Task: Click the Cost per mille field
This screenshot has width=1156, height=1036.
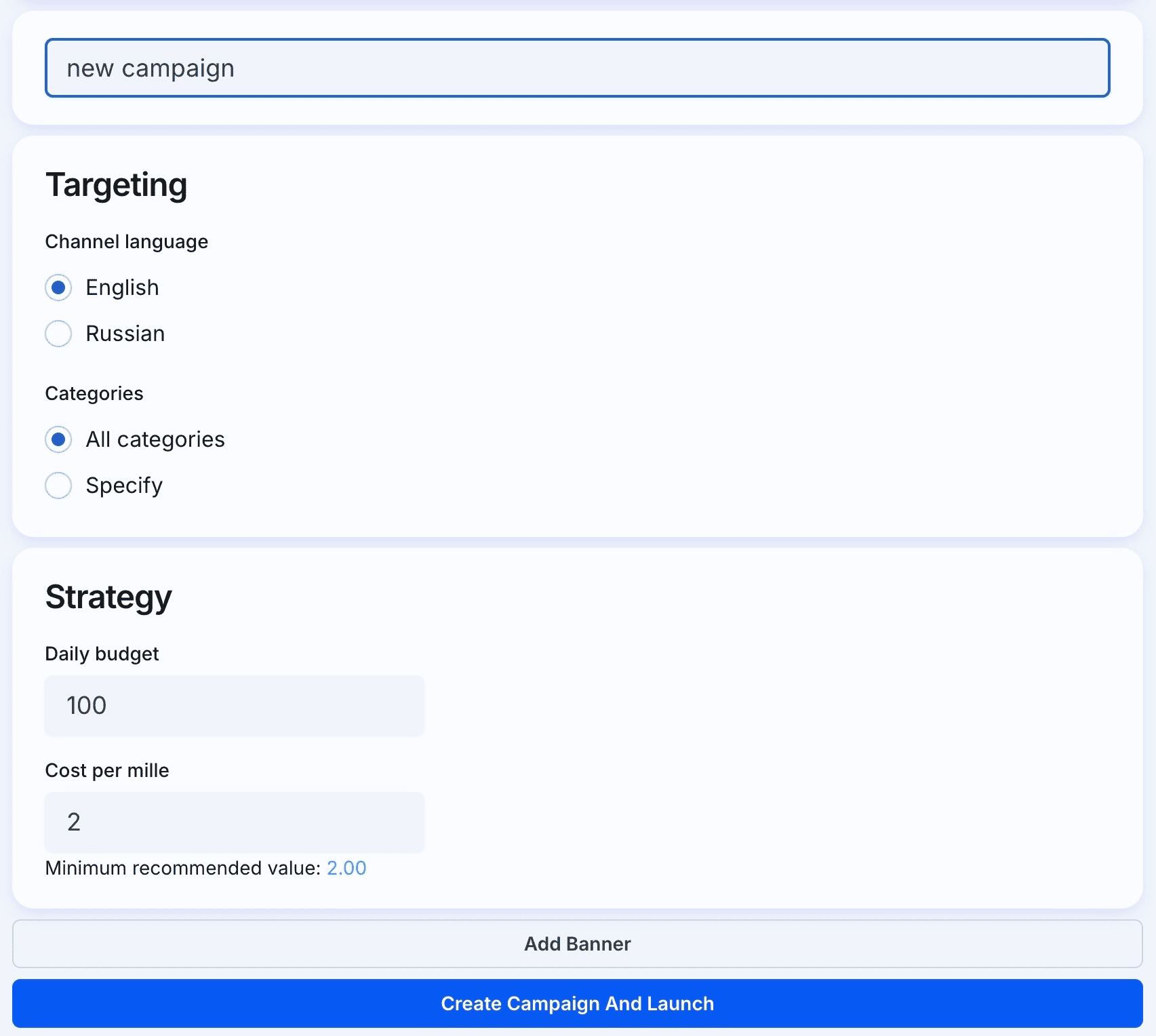Action: pyautogui.click(x=235, y=822)
